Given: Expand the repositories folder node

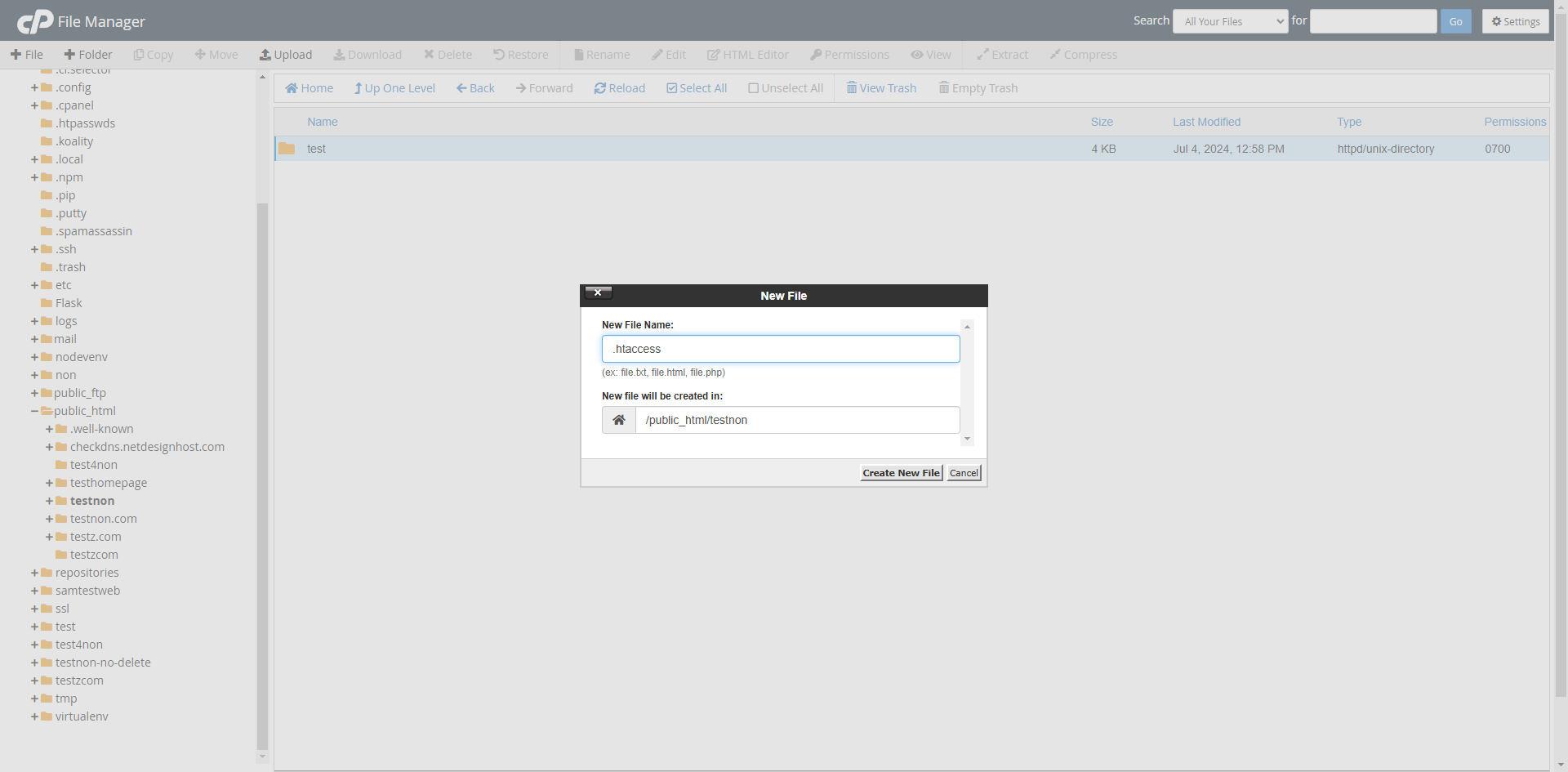Looking at the screenshot, I should pos(34,573).
